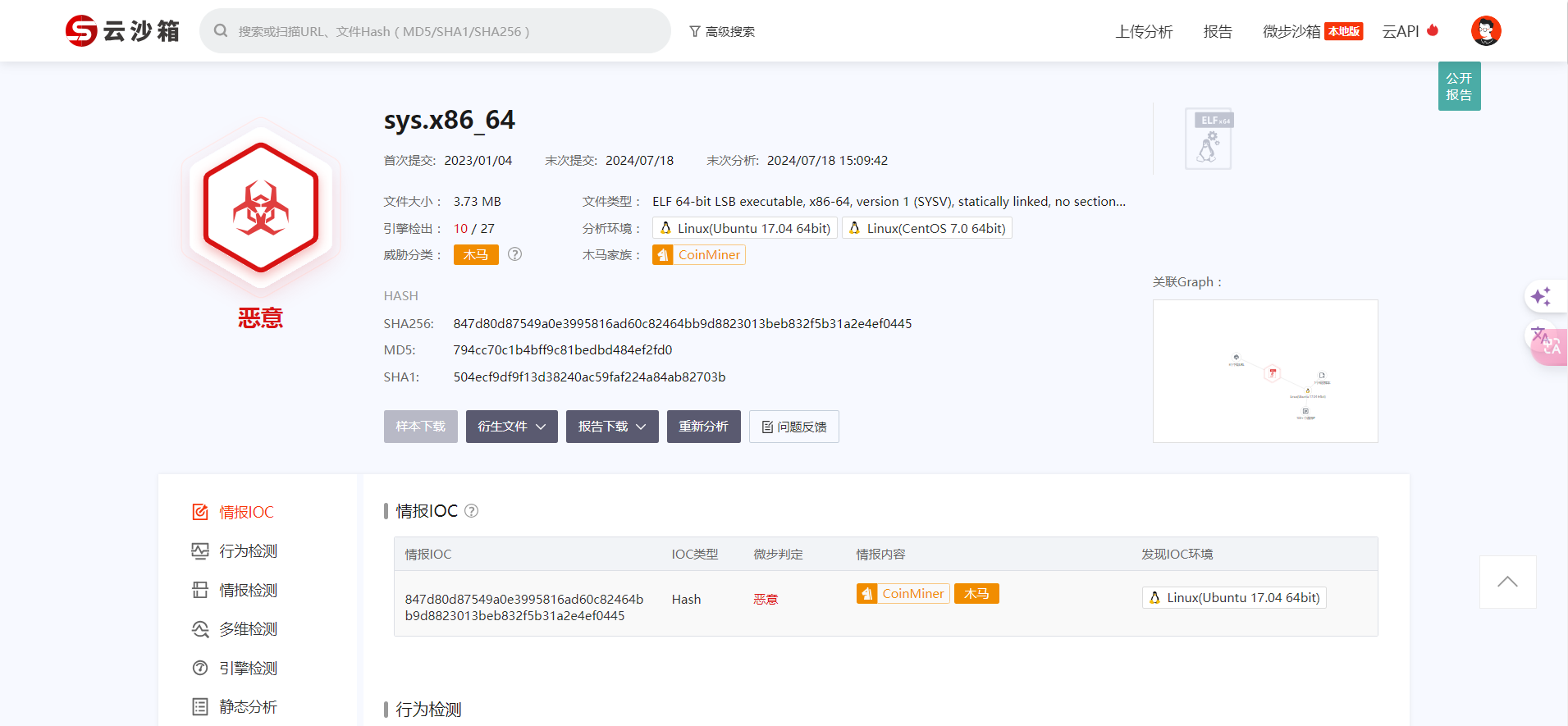1568x726 pixels.
Task: Open the 报告 menu item
Action: point(1218,31)
